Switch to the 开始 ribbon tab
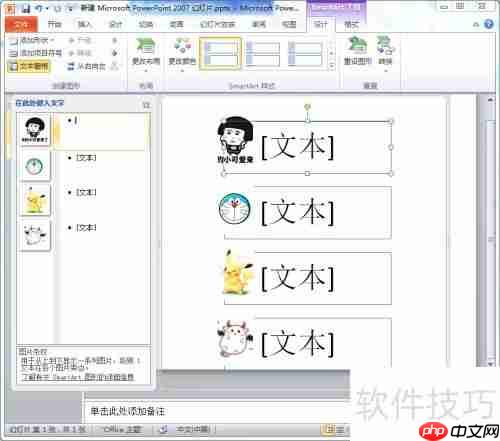 [55, 24]
